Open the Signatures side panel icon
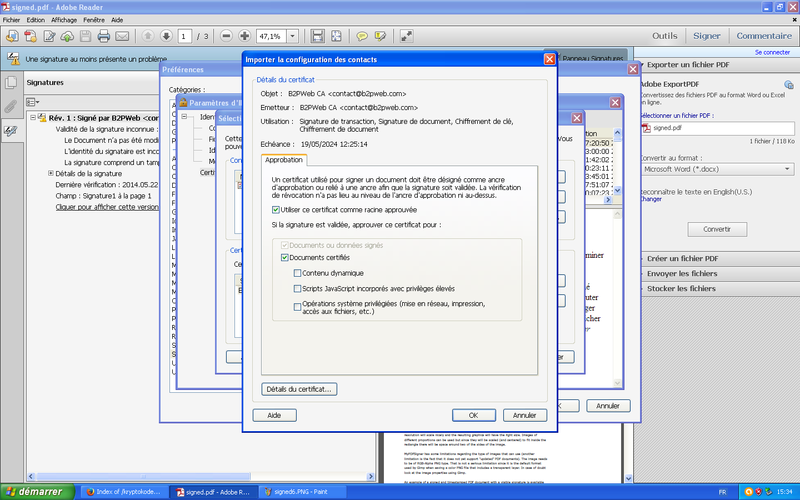The image size is (800, 500). click(x=11, y=131)
